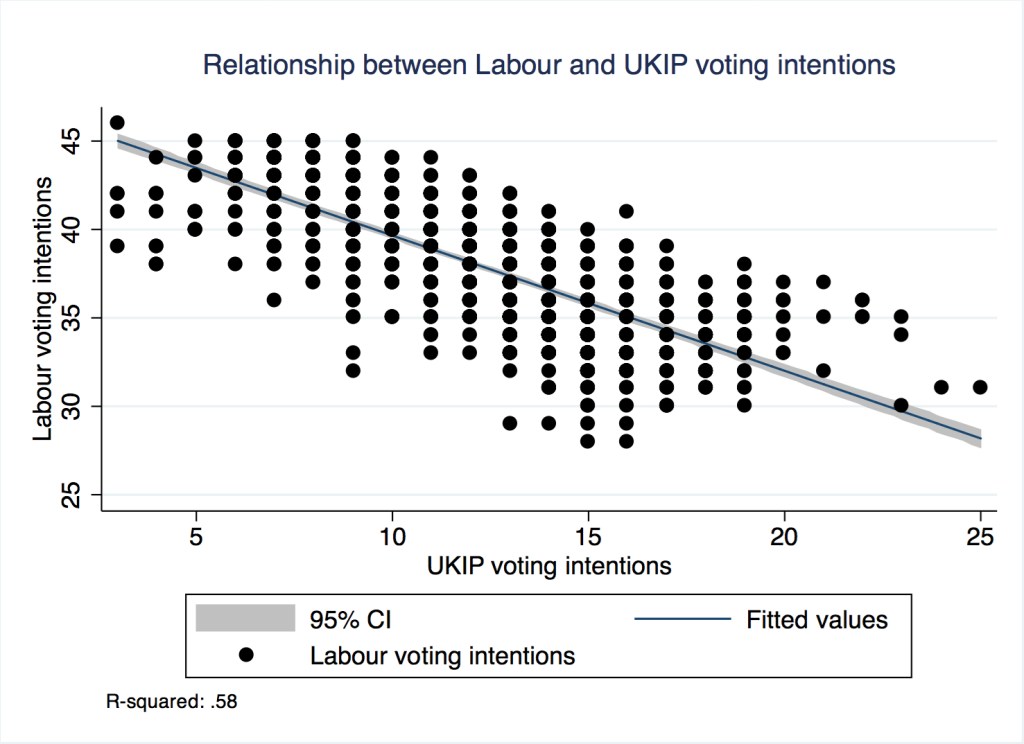Click the '95% CI' legend text
Viewport: 1024px width, 744px height.
pyautogui.click(x=350, y=620)
